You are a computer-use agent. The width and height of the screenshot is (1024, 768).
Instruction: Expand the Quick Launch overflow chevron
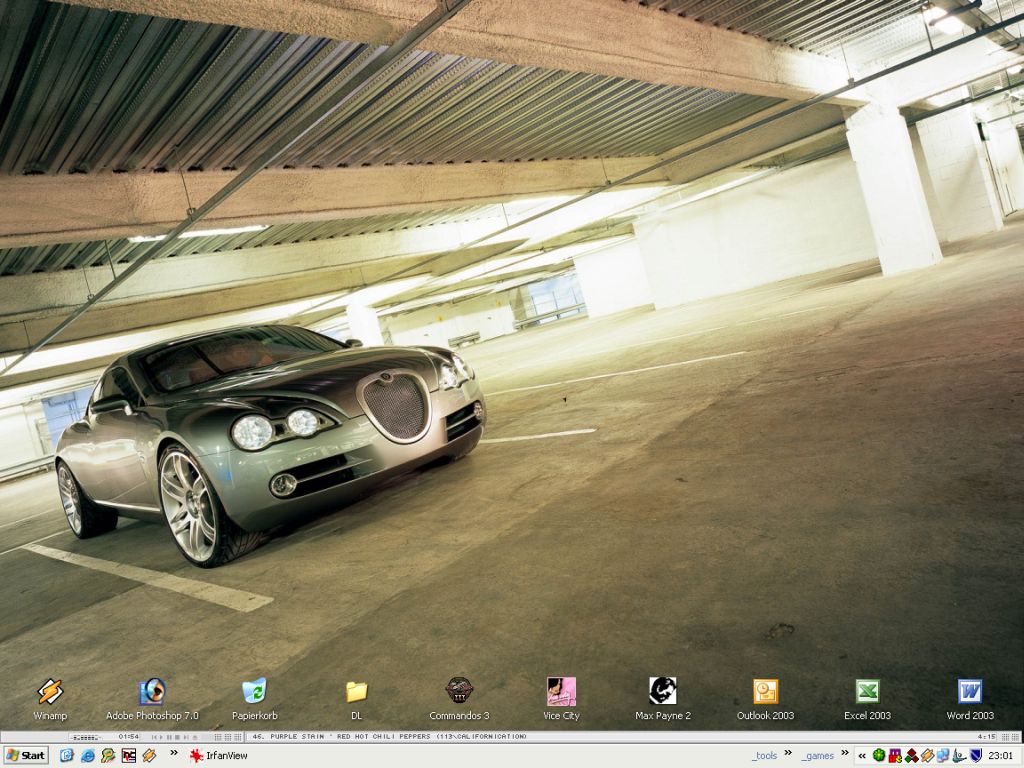(174, 753)
